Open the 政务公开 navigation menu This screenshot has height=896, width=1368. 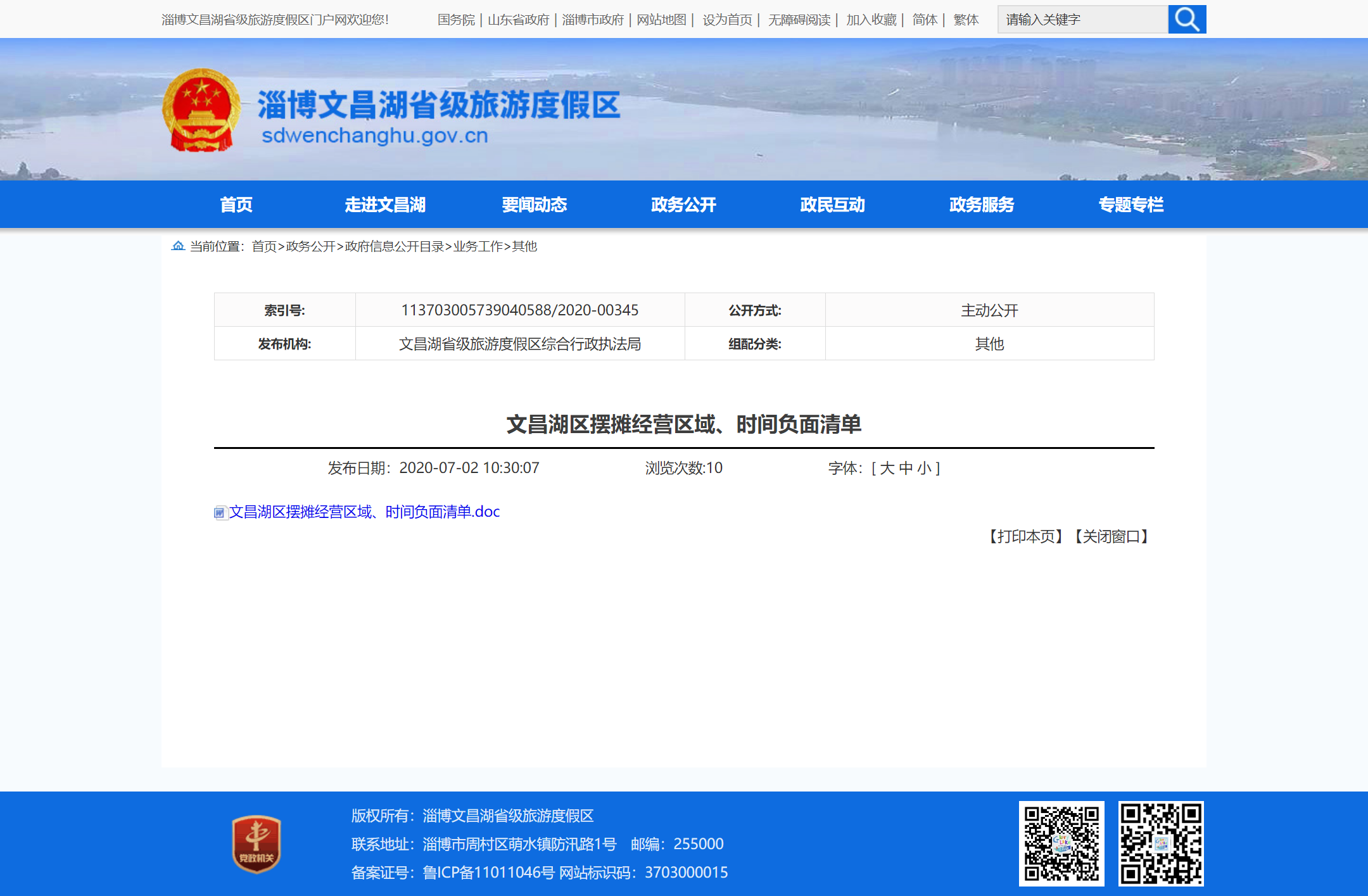tap(683, 205)
